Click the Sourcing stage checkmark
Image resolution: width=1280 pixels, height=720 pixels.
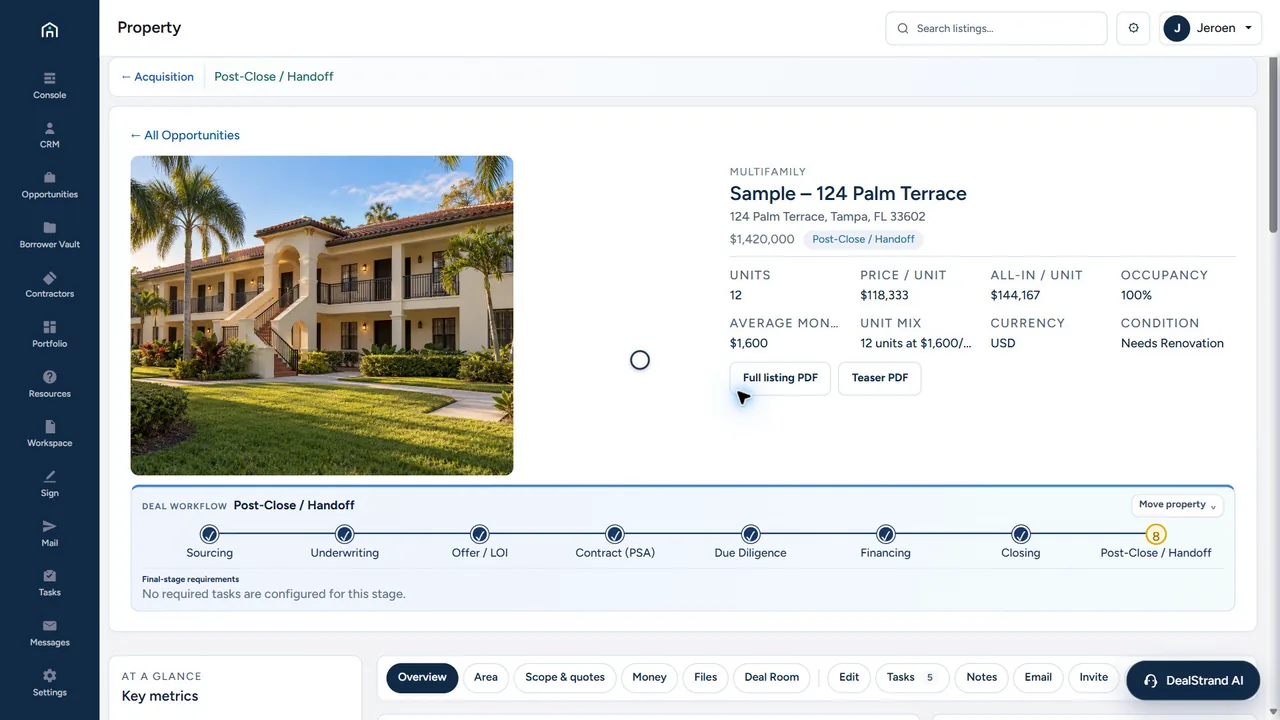pos(209,534)
